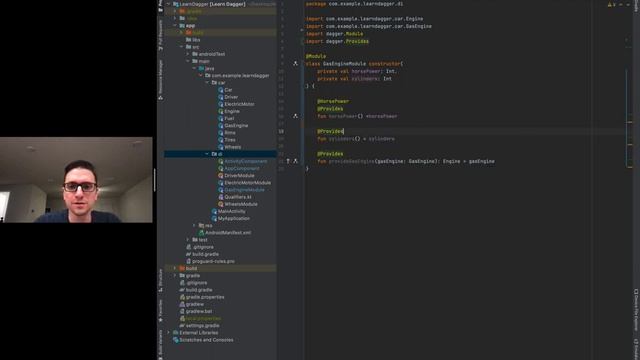Open the MyApplication file
The image size is (640, 360).
(x=230, y=218)
